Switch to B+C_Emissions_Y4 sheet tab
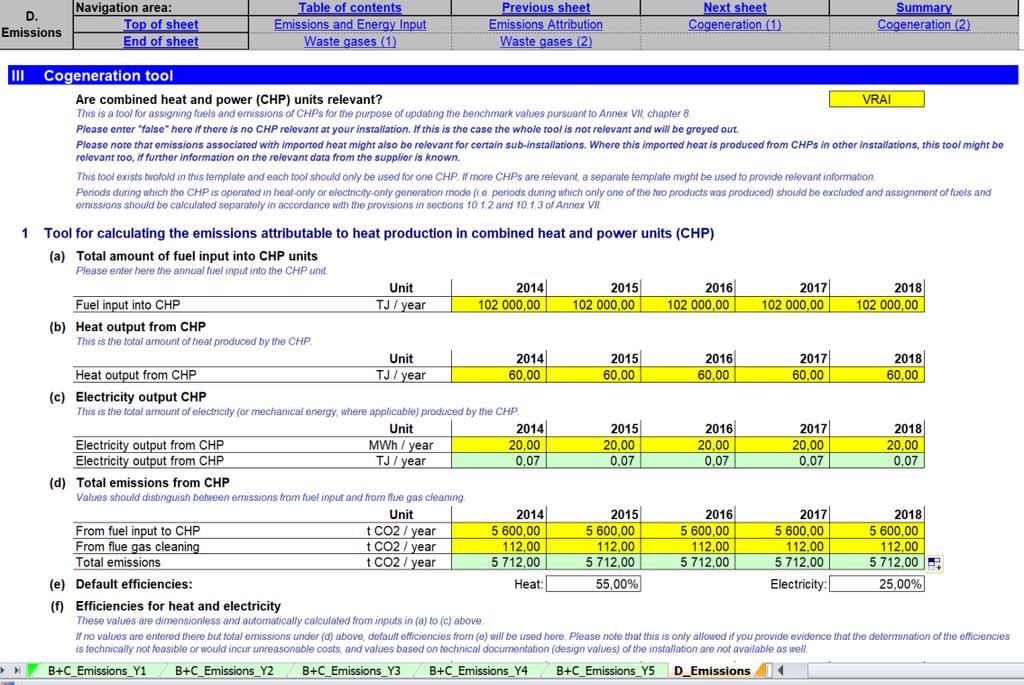 click(478, 671)
